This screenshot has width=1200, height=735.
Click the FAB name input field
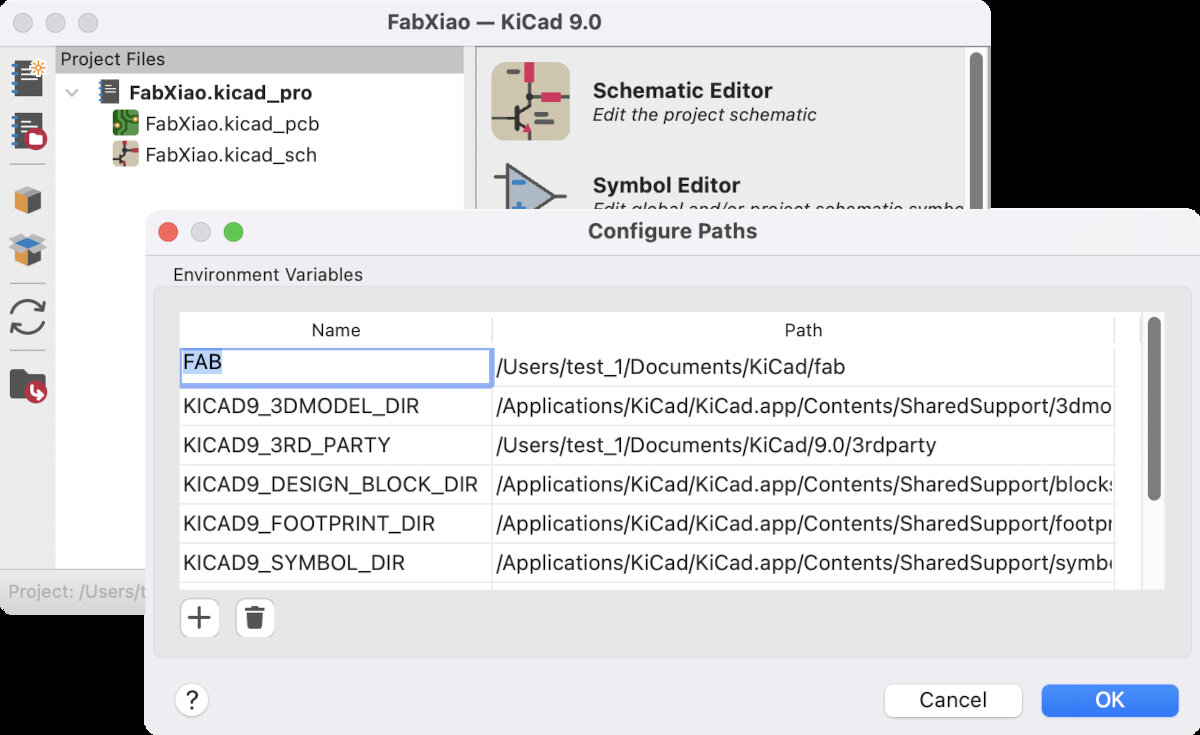point(335,366)
